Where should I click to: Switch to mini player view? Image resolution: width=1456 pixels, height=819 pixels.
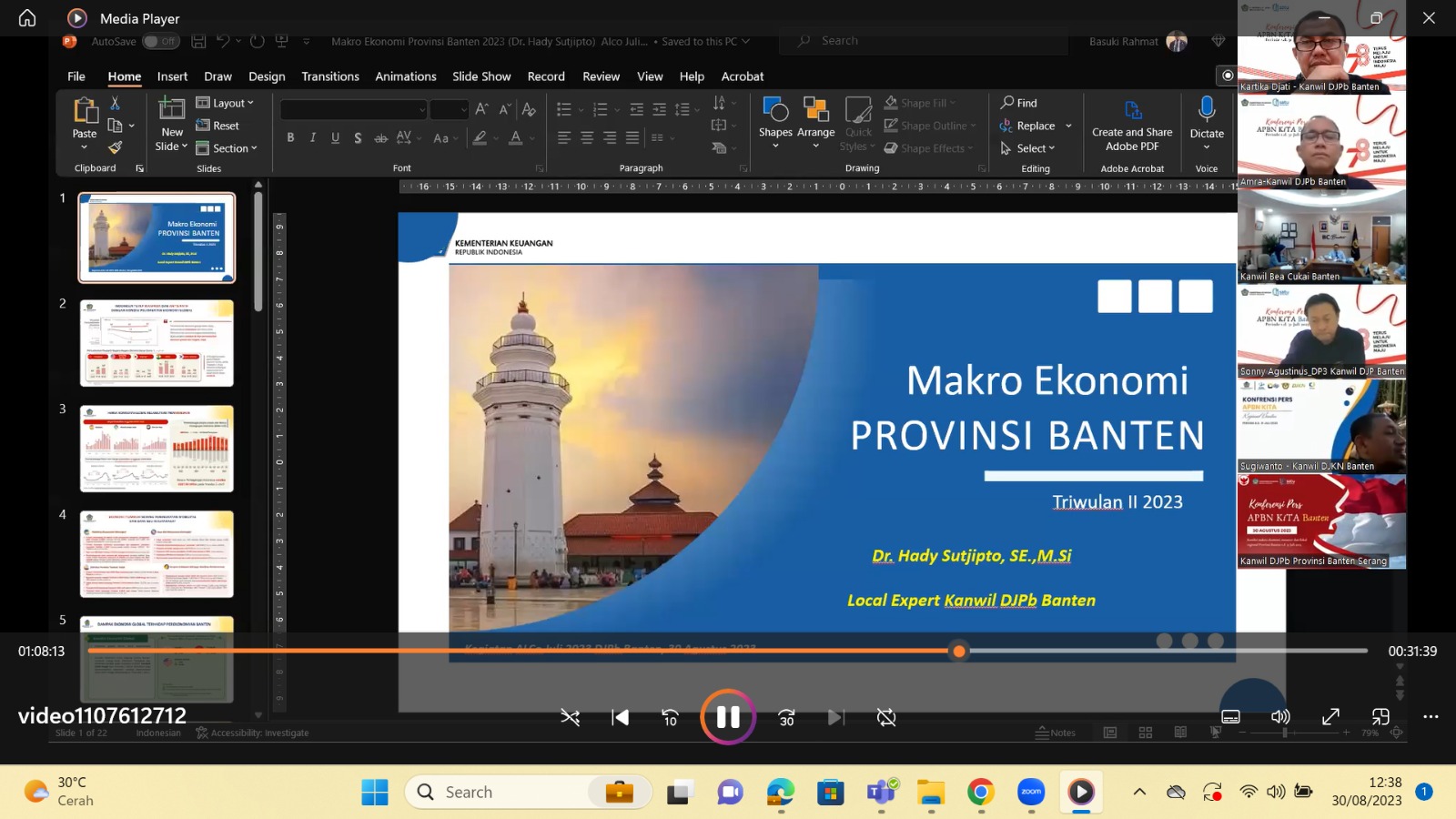[1380, 717]
